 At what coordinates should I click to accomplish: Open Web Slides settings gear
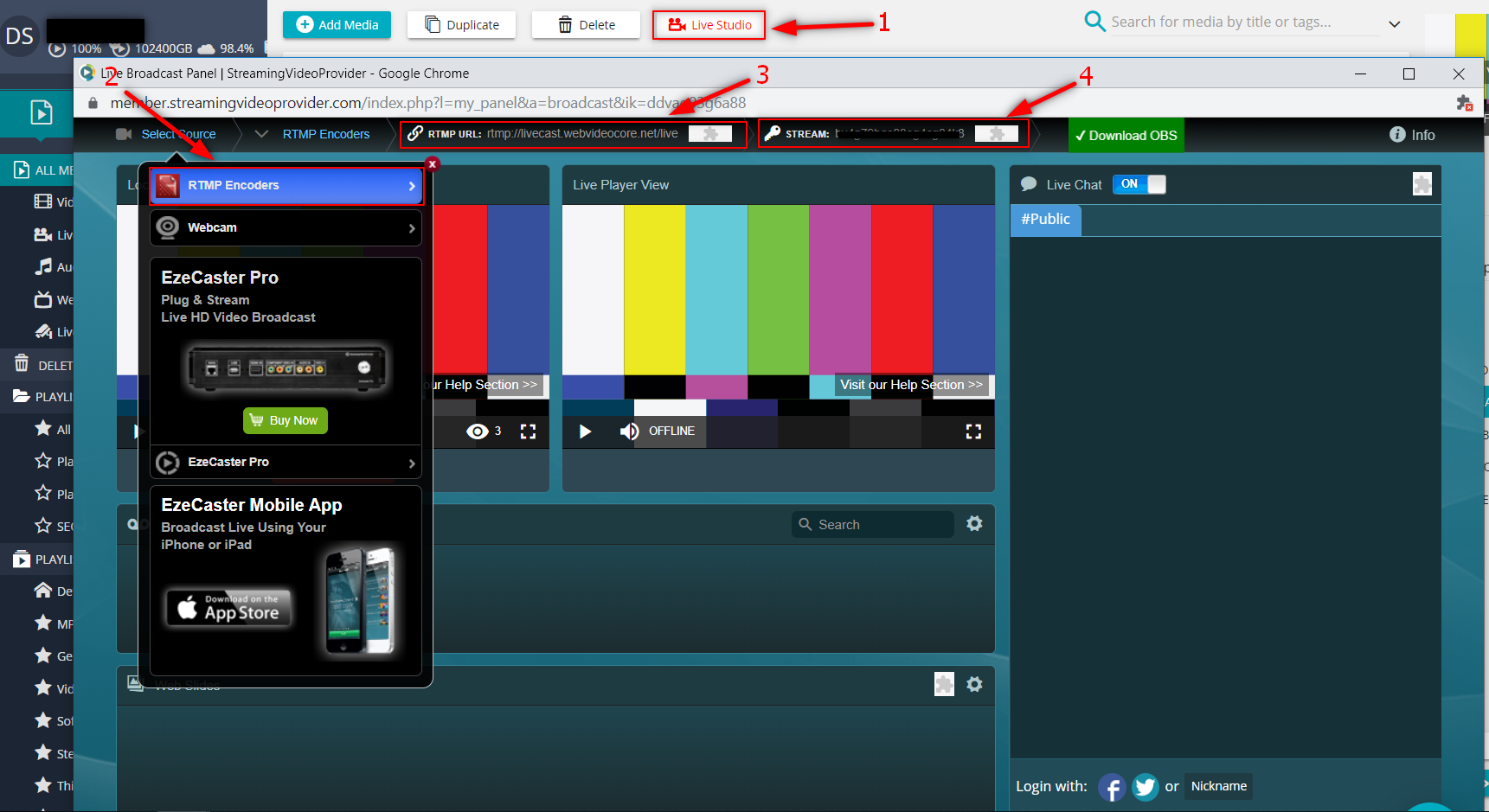click(975, 684)
